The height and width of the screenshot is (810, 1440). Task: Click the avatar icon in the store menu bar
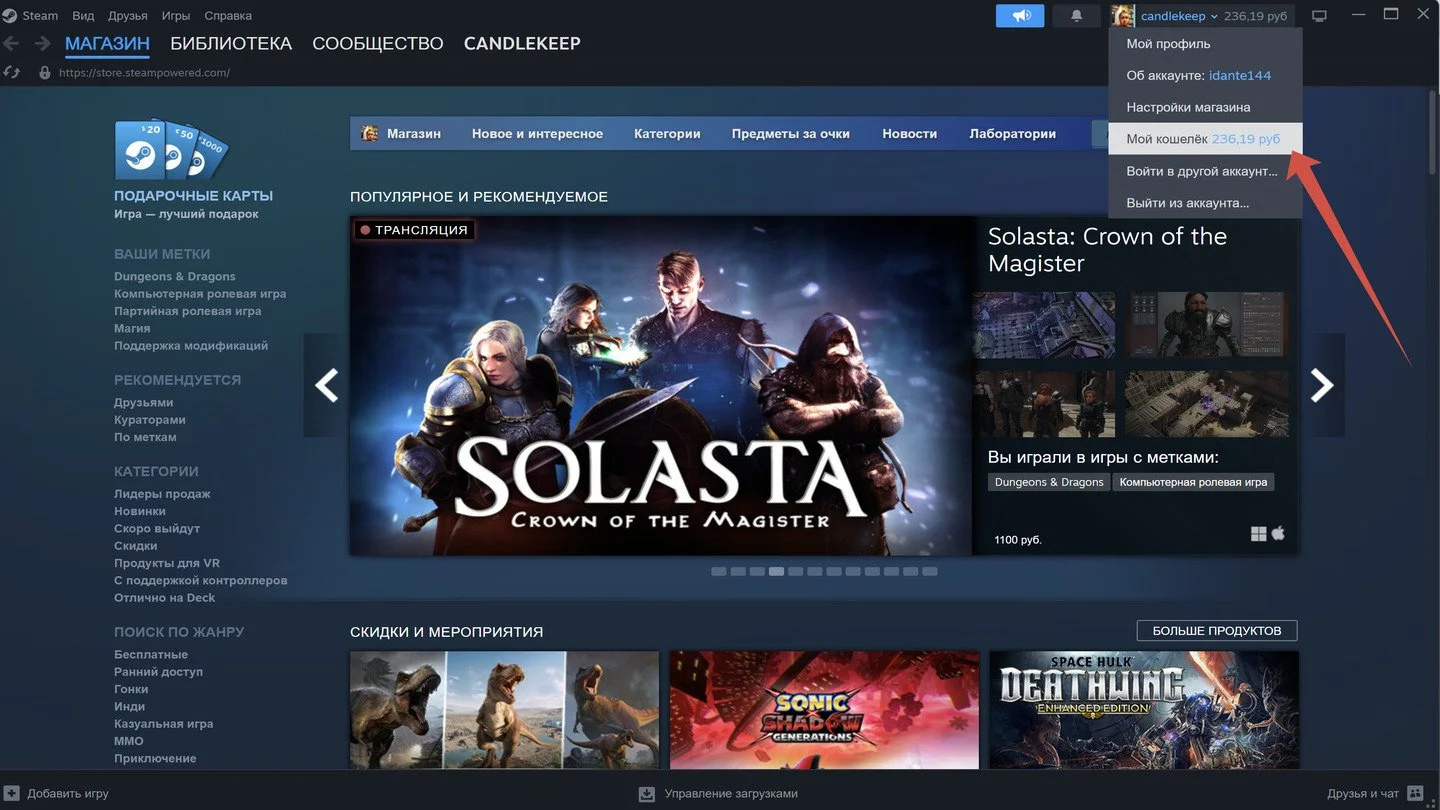369,133
